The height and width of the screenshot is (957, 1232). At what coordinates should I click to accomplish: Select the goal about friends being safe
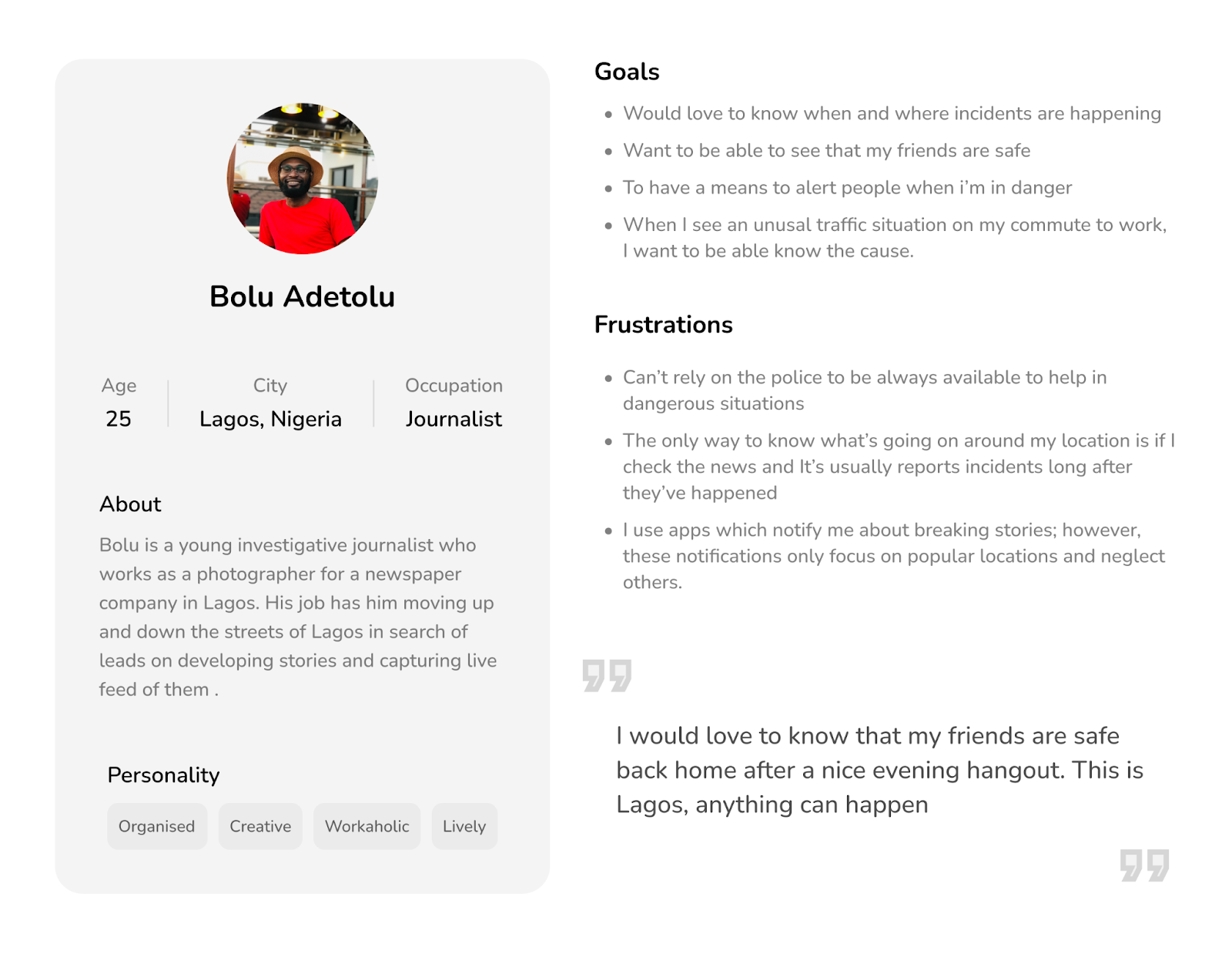pos(826,151)
